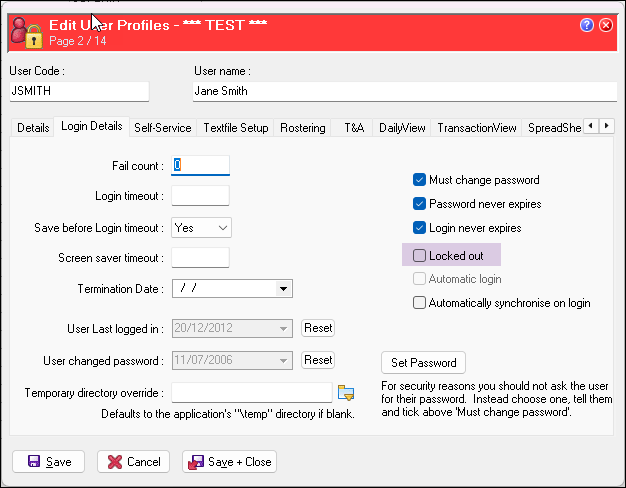Screen dimensions: 626x488
Task: Click the user padlock icon in header
Action: click(25, 32)
